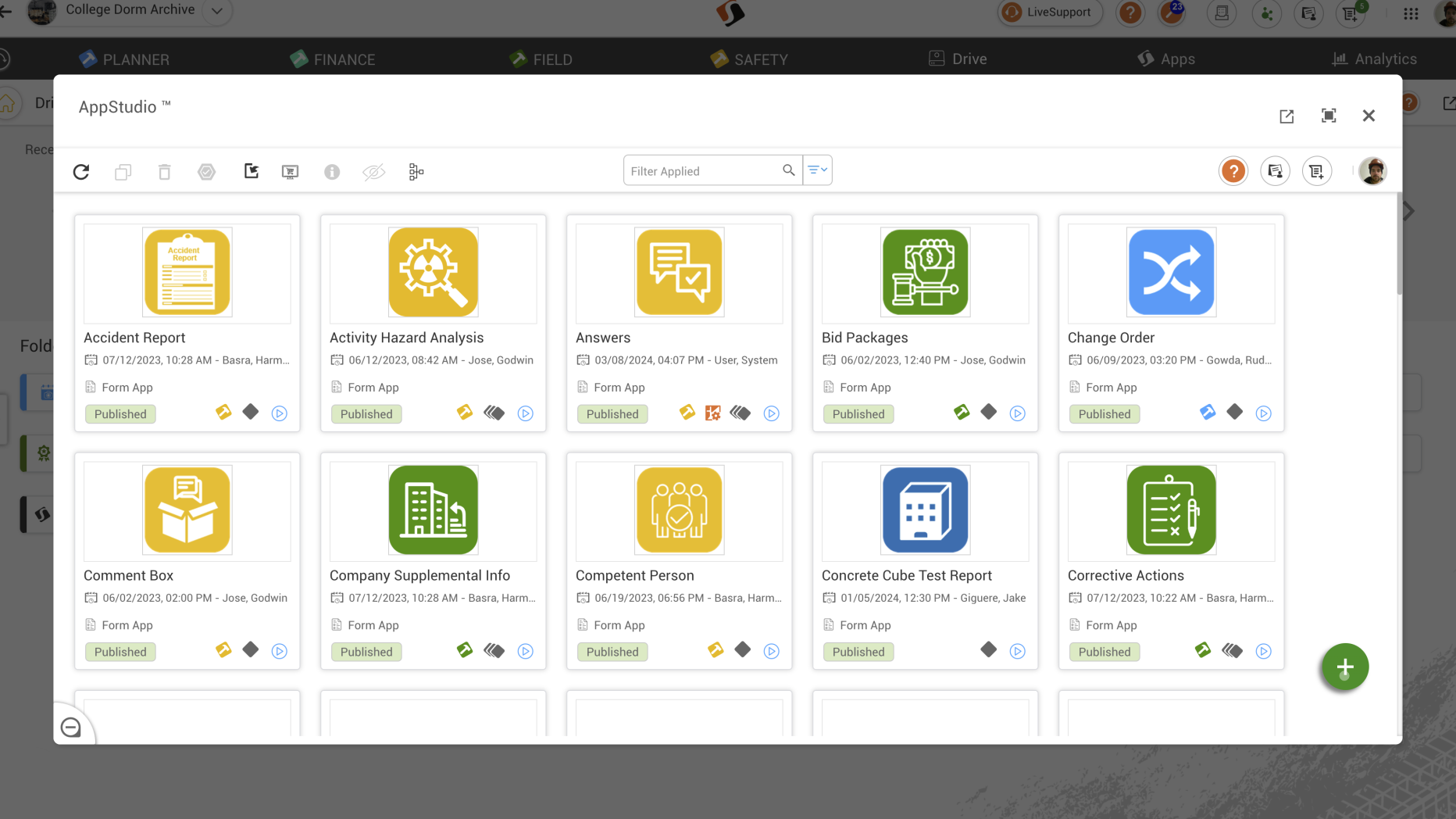Run the Answers app play icon
The image size is (1456, 819).
click(772, 413)
